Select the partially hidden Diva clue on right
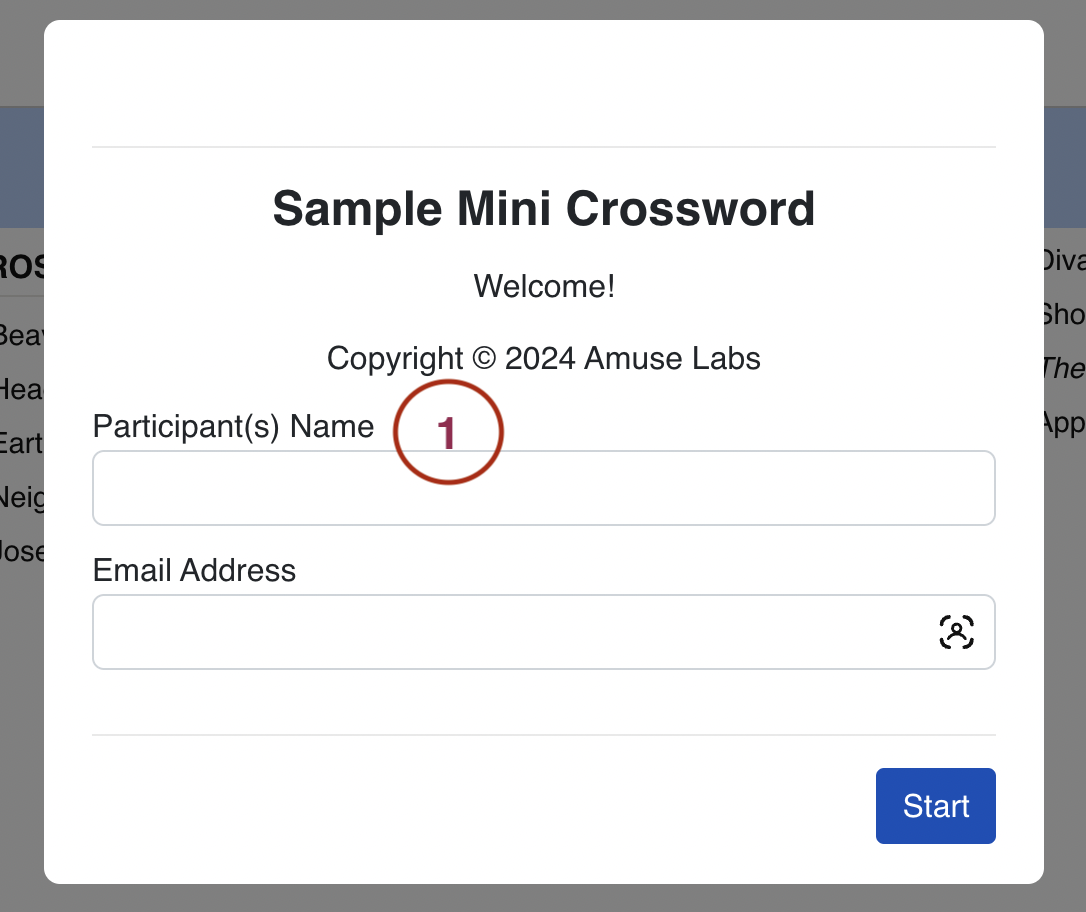Viewport: 1086px width, 912px height. tap(1065, 261)
